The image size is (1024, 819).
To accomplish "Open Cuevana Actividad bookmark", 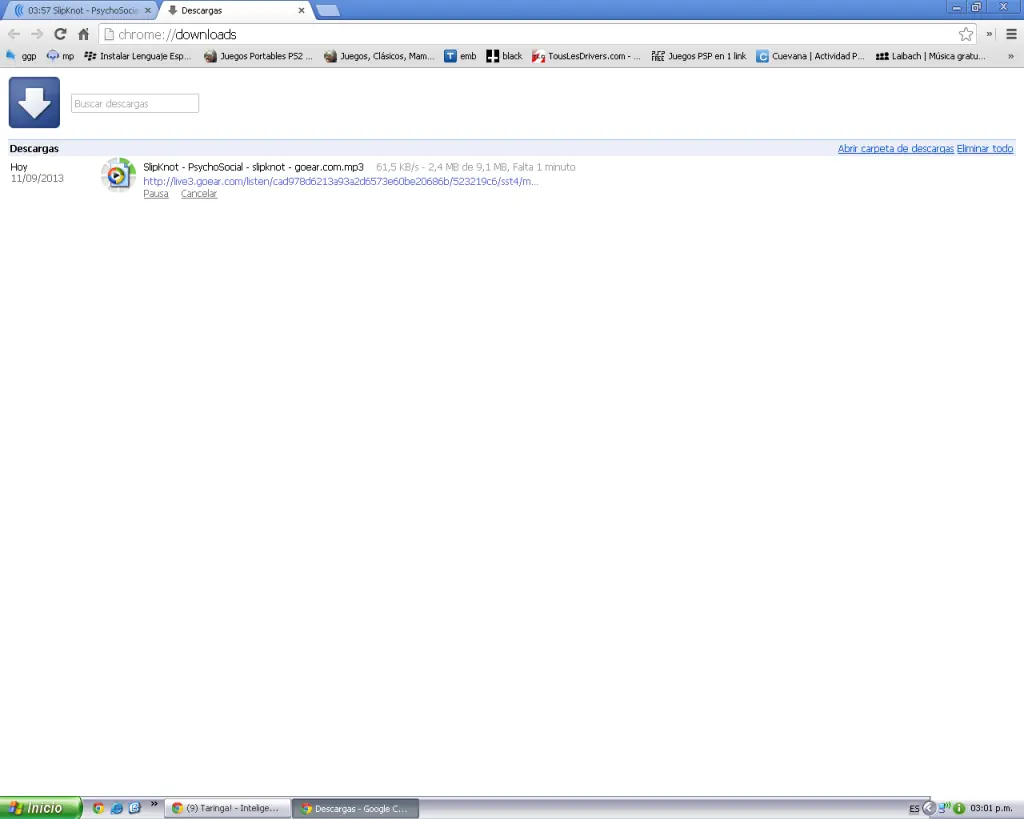I will [810, 56].
